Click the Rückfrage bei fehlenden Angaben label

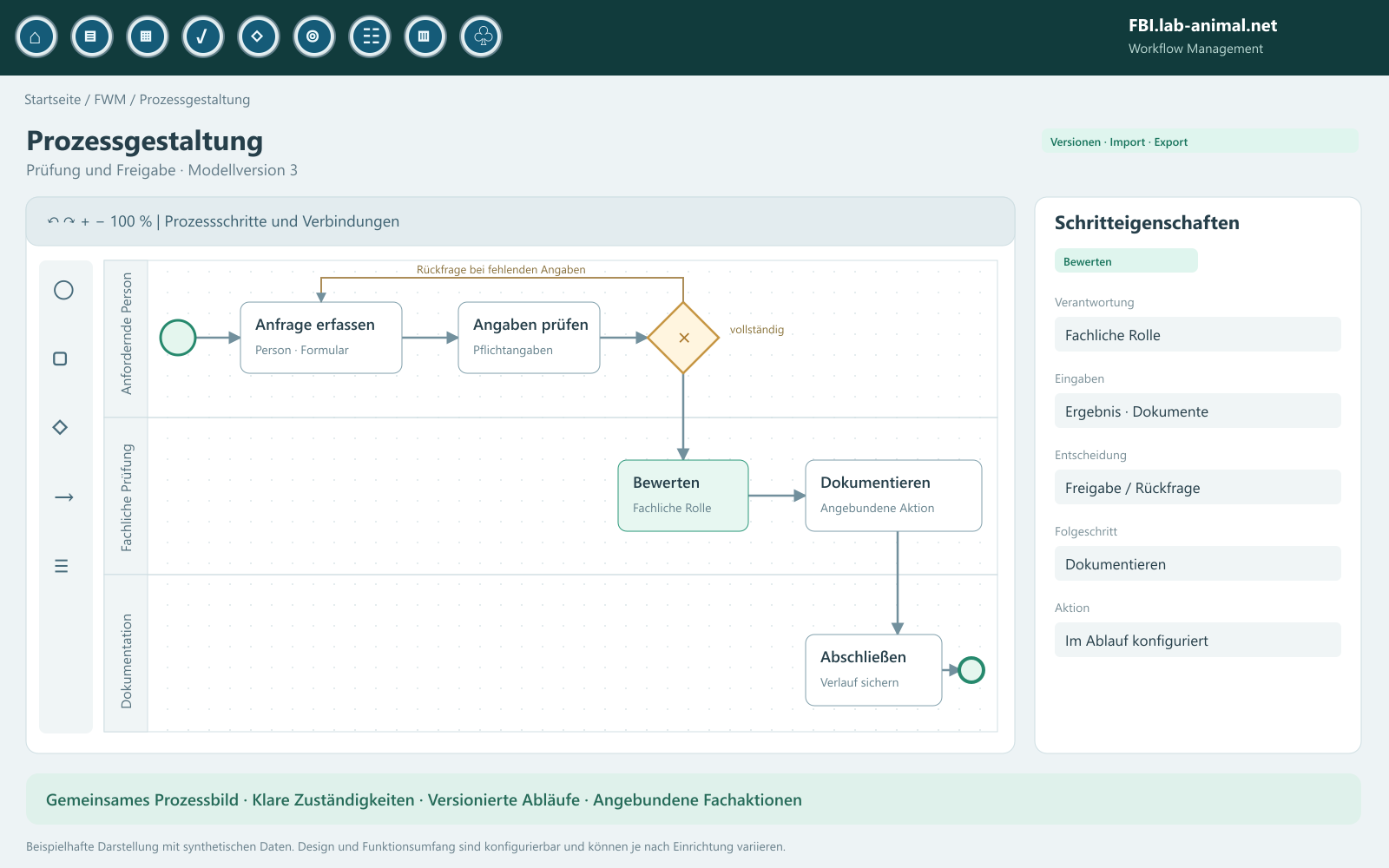coord(501,270)
